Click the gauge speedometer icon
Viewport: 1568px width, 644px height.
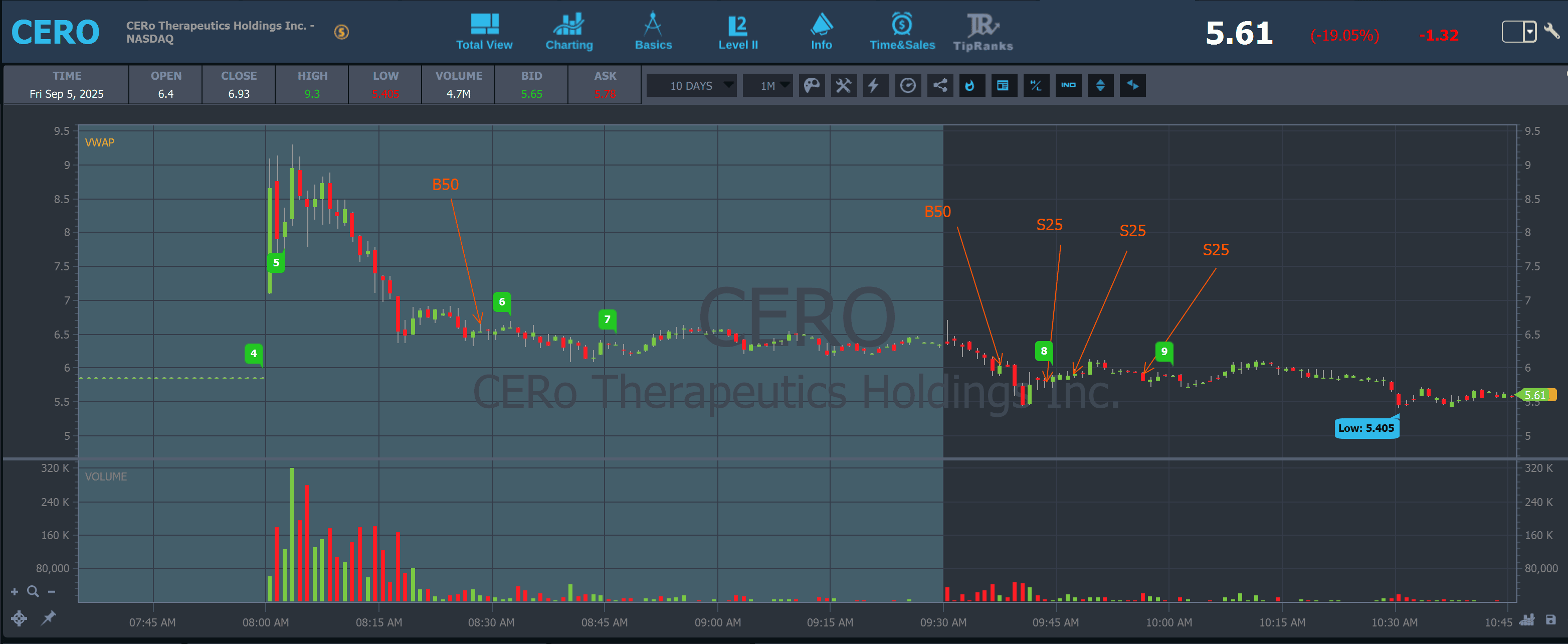[x=907, y=85]
